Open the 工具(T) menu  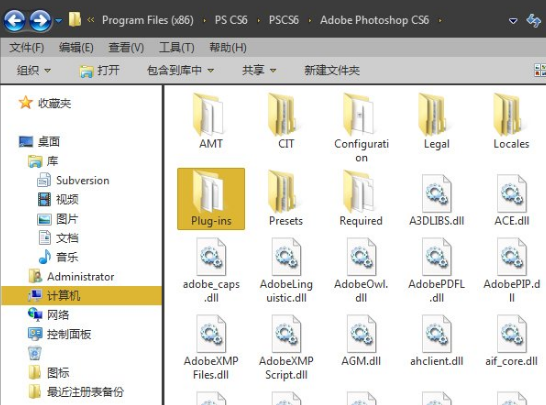click(x=177, y=47)
